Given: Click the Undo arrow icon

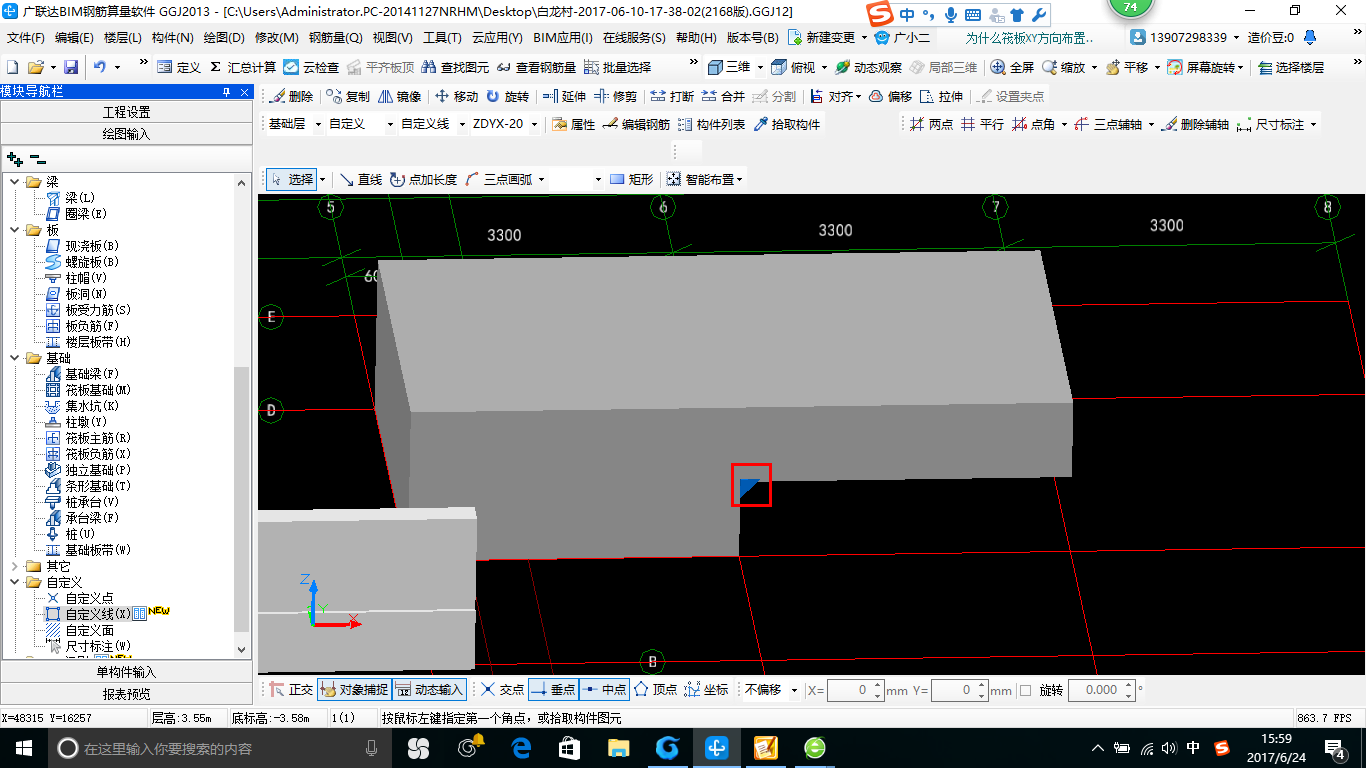Looking at the screenshot, I should [100, 67].
